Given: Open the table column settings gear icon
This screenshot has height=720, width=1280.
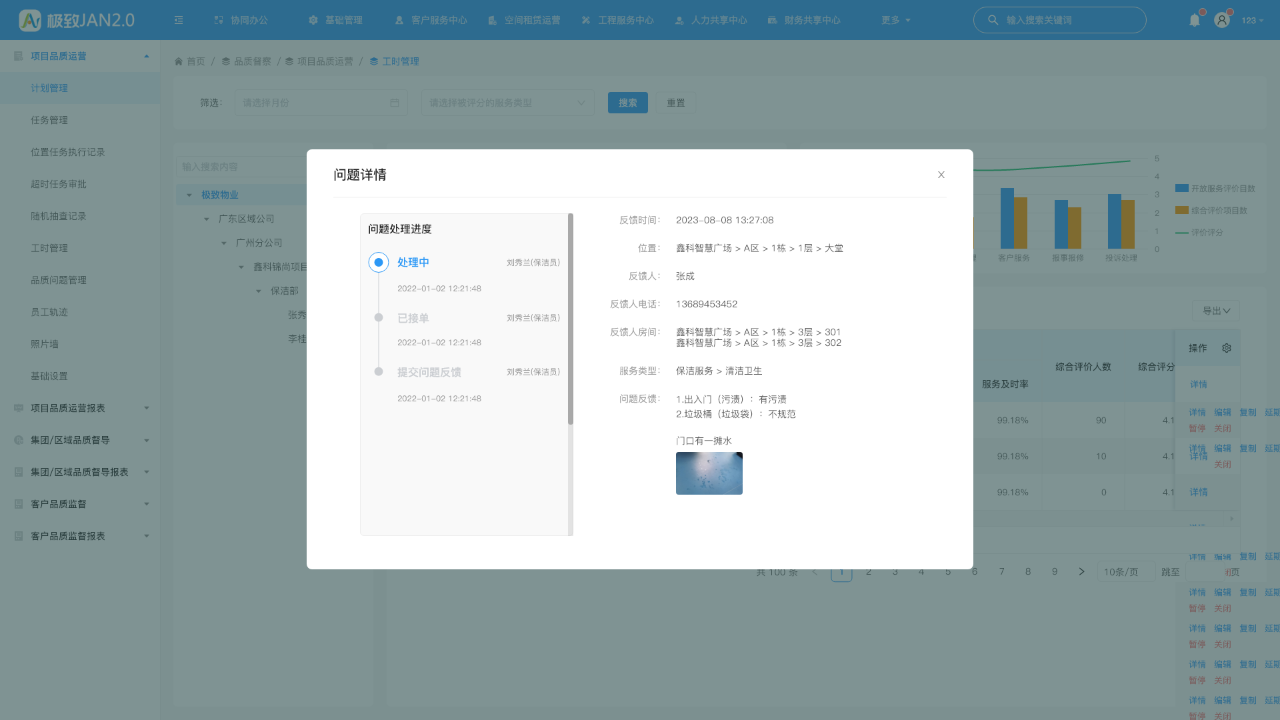Looking at the screenshot, I should [x=1227, y=348].
